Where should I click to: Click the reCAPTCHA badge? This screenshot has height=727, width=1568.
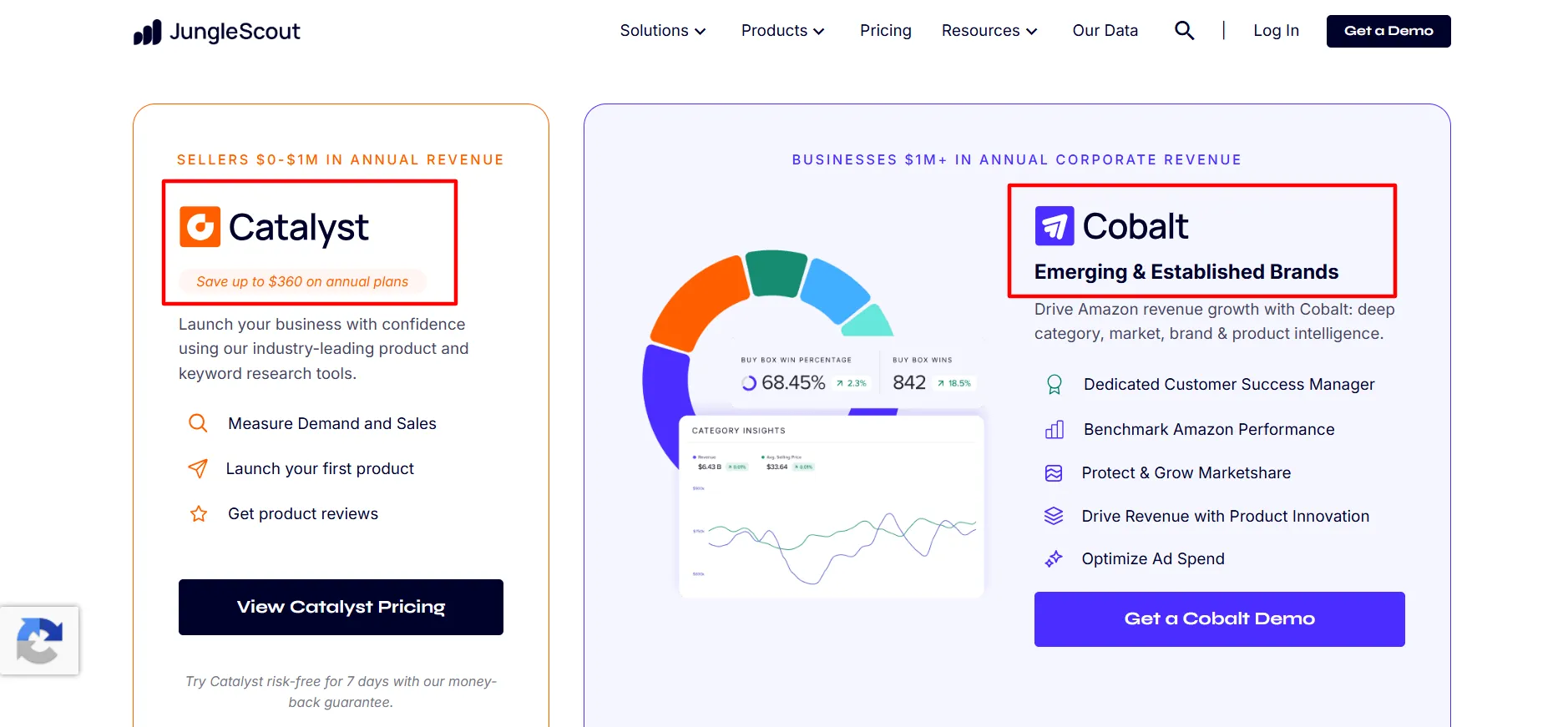pos(39,640)
